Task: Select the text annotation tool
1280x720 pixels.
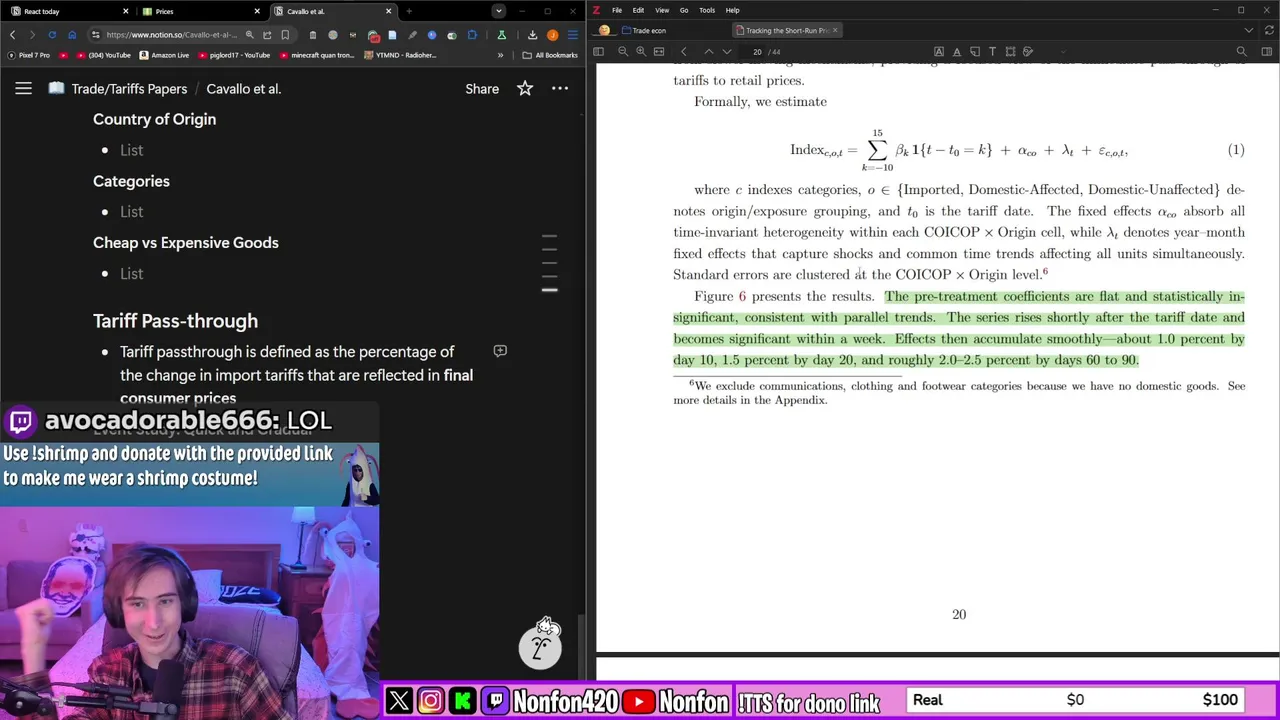Action: click(992, 51)
